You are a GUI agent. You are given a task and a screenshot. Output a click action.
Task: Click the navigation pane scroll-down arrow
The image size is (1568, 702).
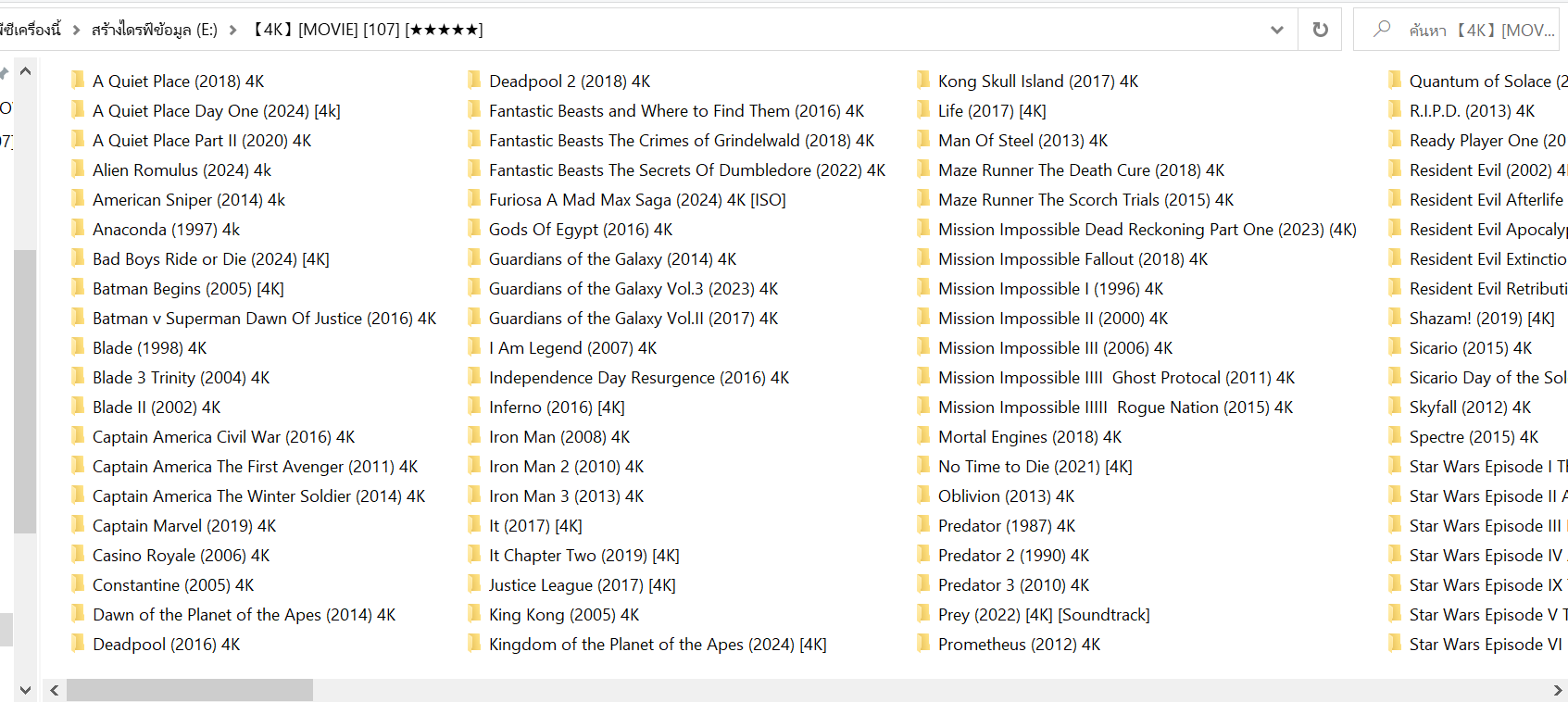[25, 690]
